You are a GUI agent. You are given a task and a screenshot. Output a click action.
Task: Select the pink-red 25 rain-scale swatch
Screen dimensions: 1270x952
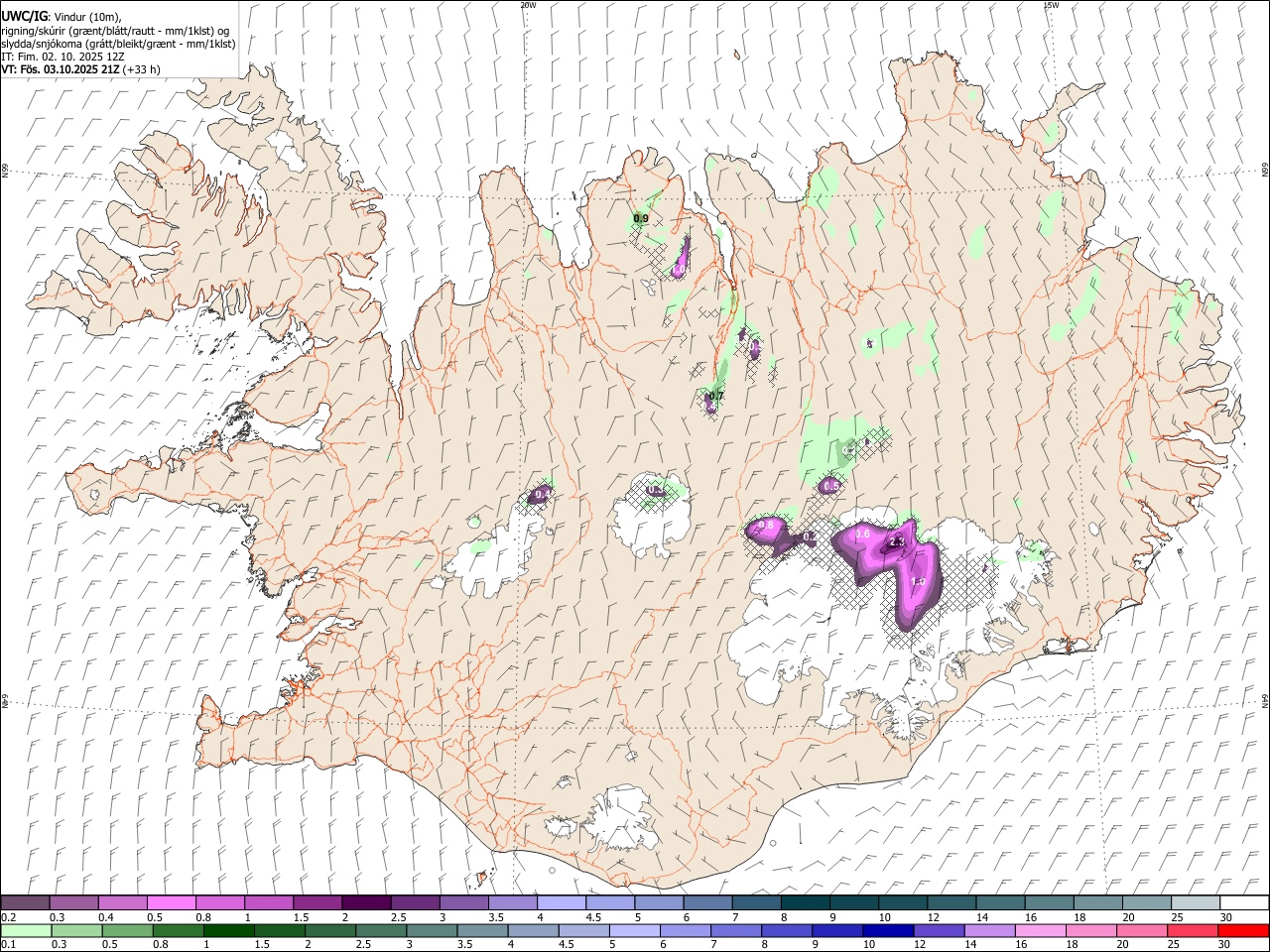click(1193, 930)
